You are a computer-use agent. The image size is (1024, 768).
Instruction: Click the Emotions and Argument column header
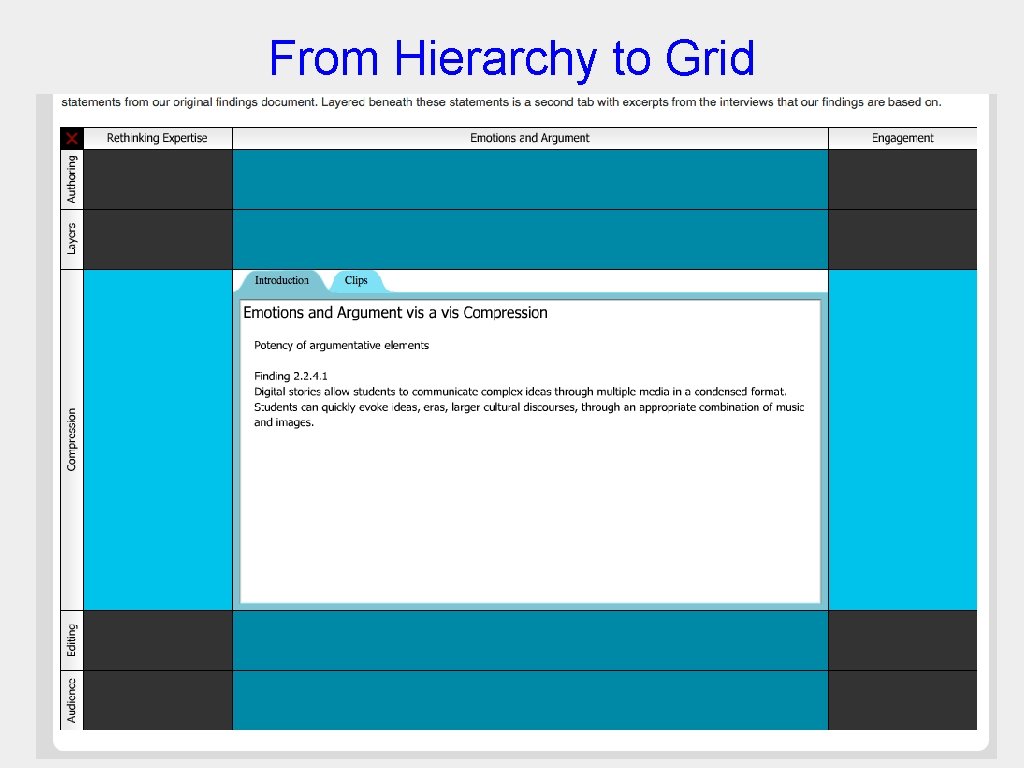pyautogui.click(x=530, y=138)
